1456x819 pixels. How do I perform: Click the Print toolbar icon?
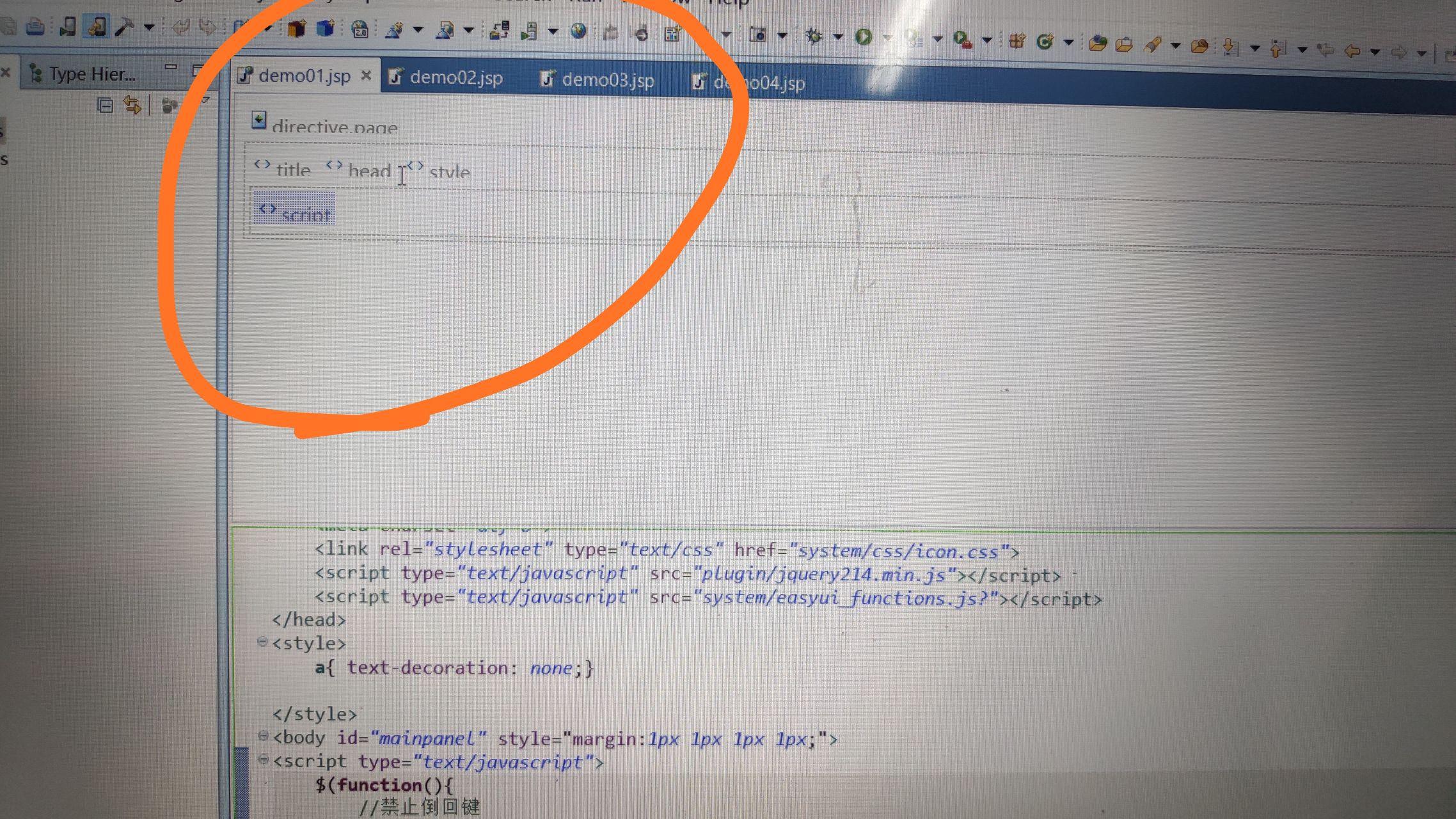[x=36, y=26]
